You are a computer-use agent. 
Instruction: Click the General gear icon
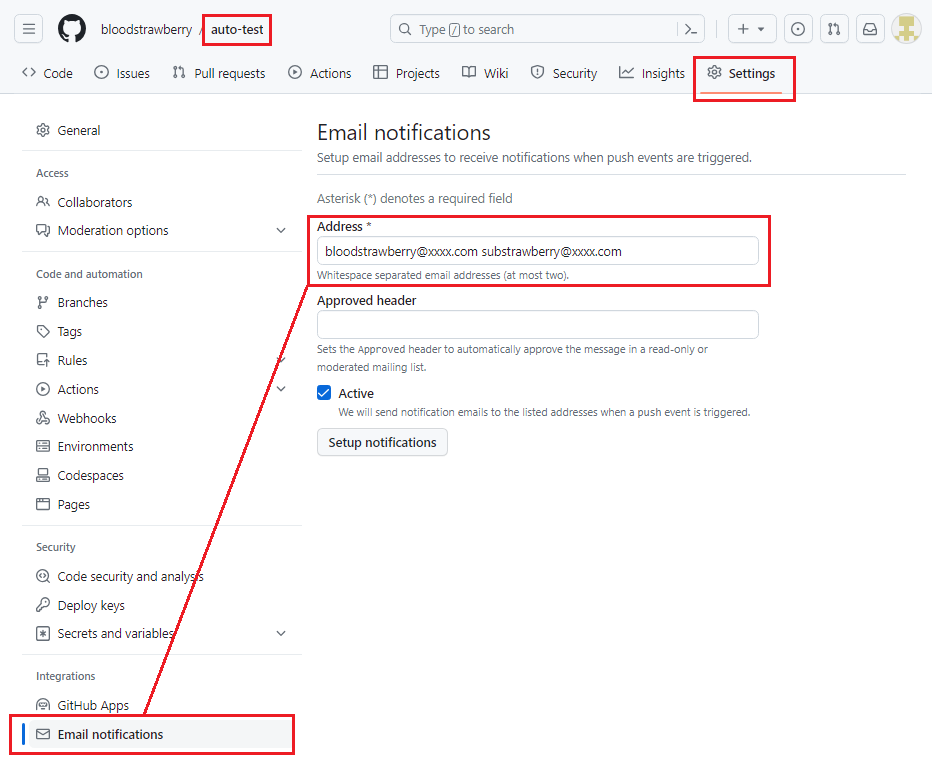(x=43, y=130)
